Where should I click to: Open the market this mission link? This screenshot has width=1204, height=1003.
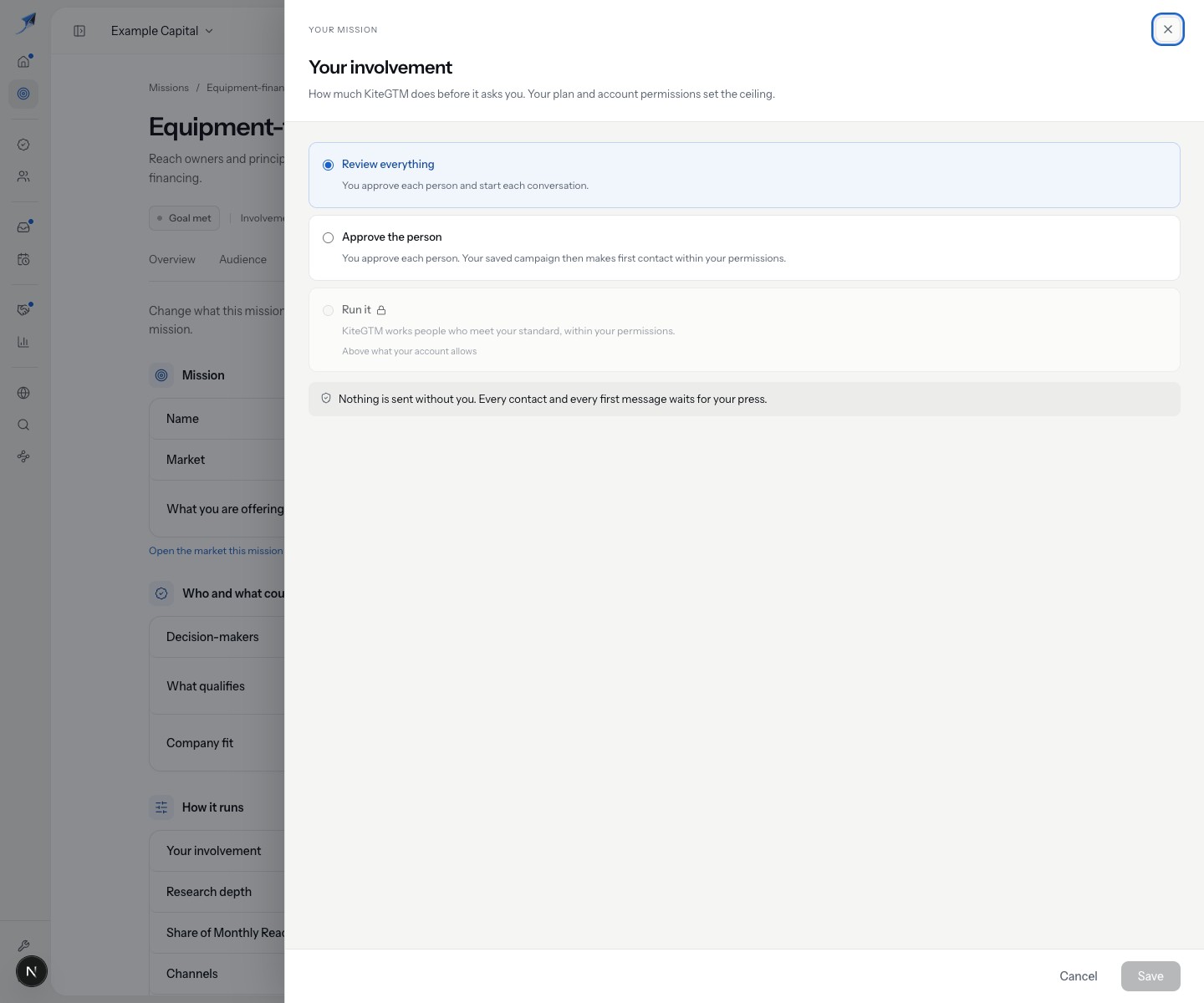click(217, 551)
